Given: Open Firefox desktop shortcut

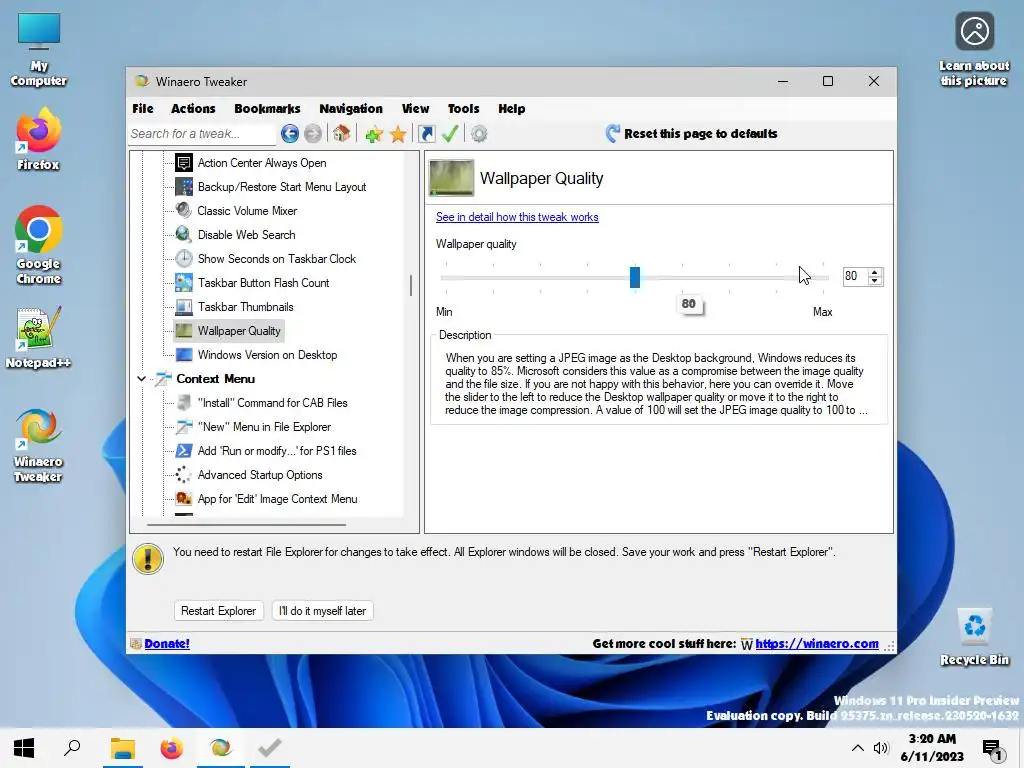Looking at the screenshot, I should [x=39, y=140].
